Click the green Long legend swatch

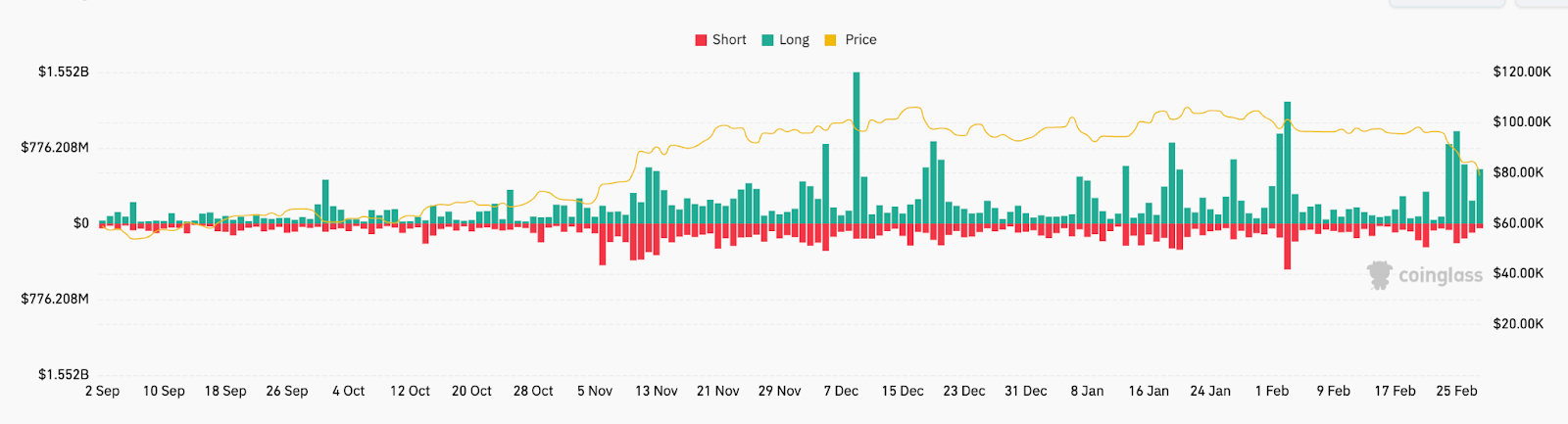pyautogui.click(x=768, y=40)
